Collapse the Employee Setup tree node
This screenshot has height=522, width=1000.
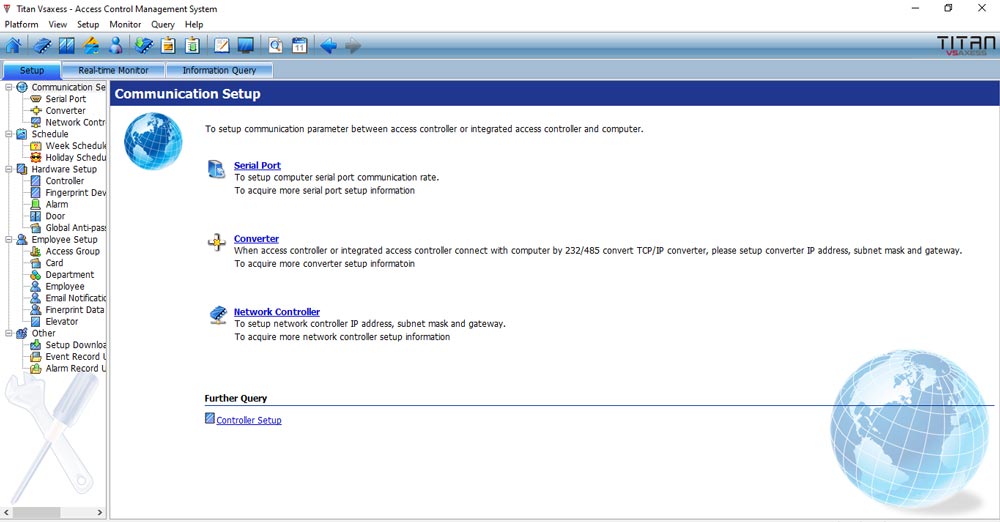[9, 240]
